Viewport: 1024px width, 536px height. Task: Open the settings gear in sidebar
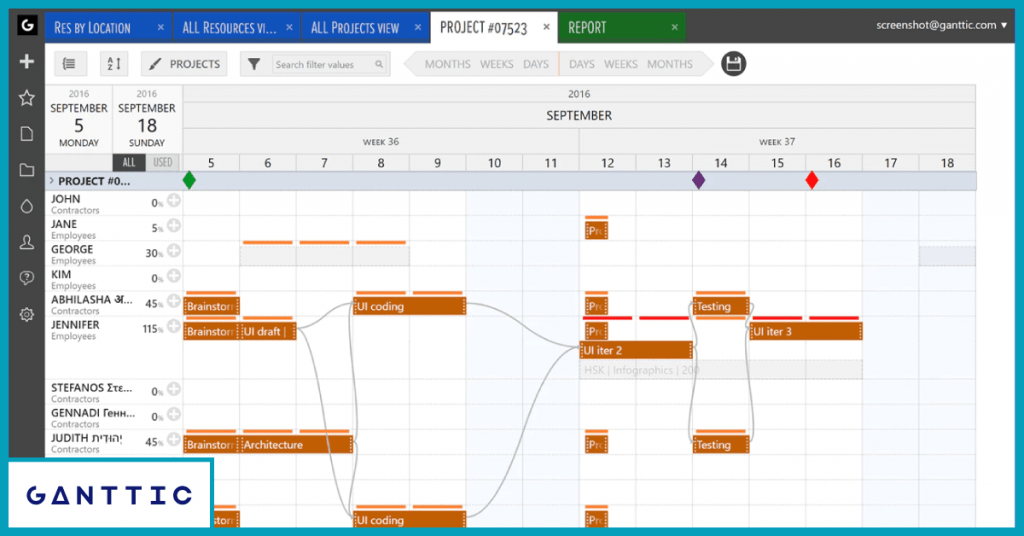pos(27,314)
